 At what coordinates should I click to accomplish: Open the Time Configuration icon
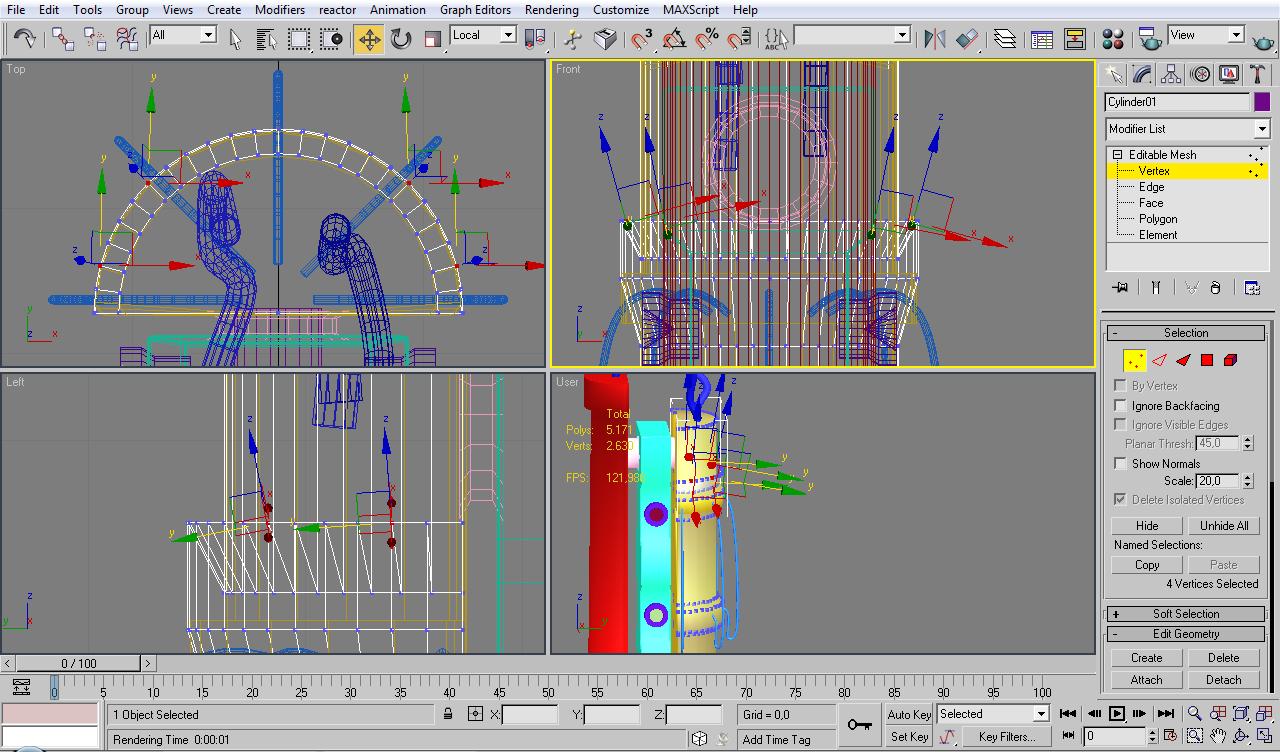click(x=1170, y=736)
